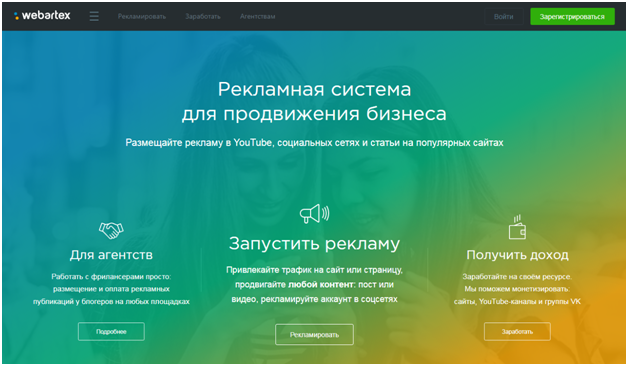Click the bold любой контент text

(x=321, y=285)
